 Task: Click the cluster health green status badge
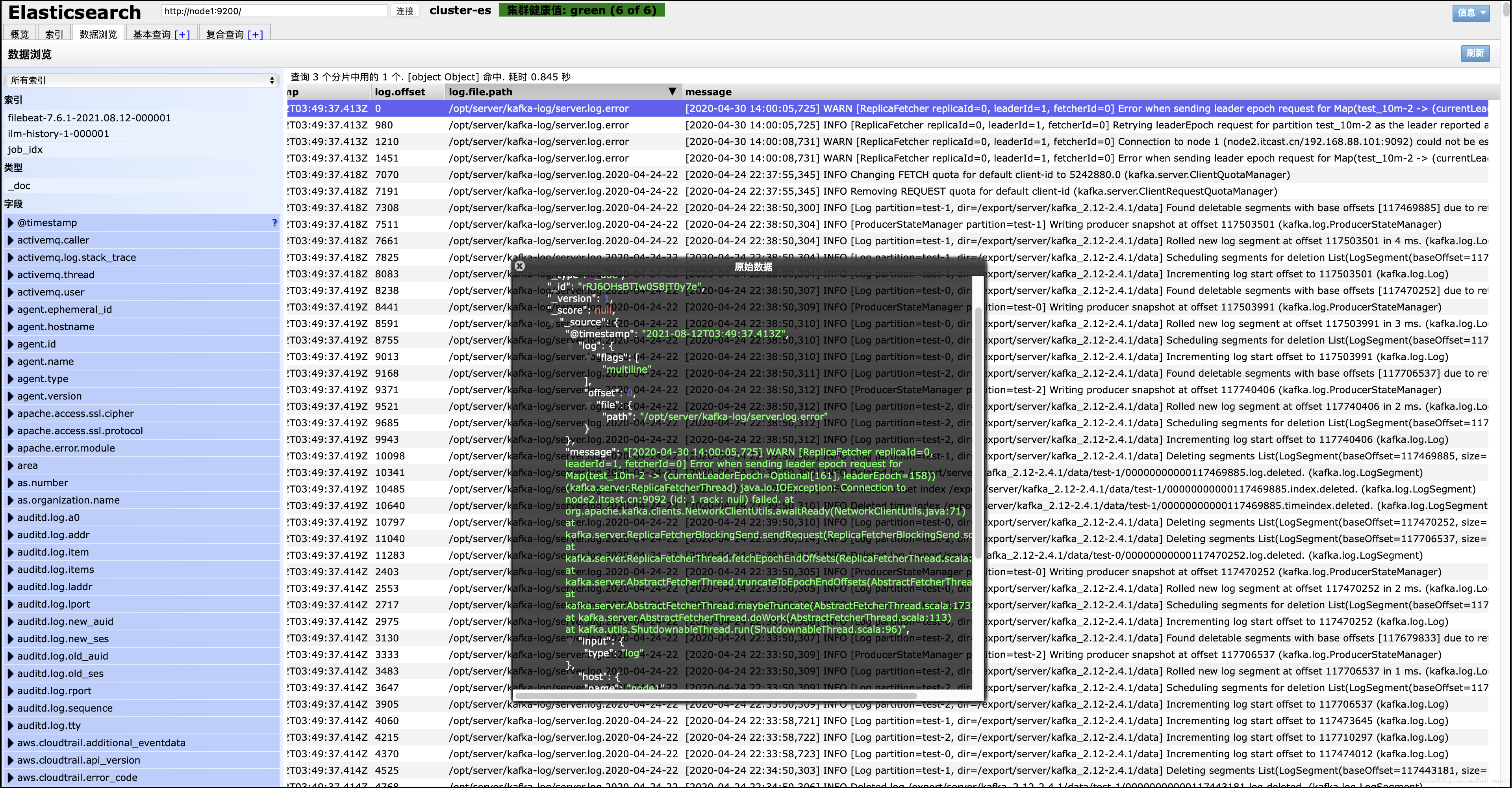pos(582,10)
